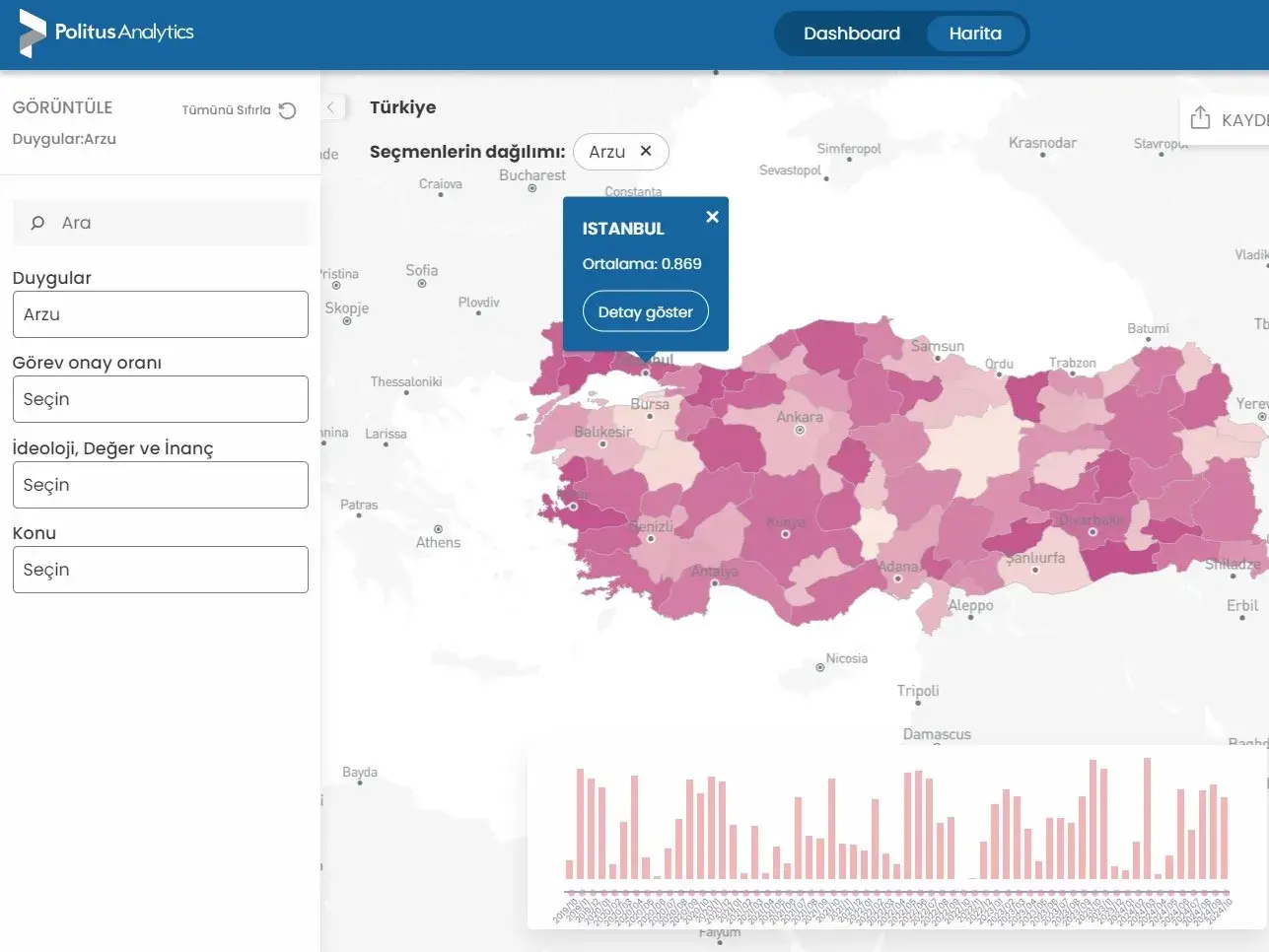Reset all filters with Tümünü Sıfırla icon
Viewport: 1269px width, 952px height.
pyautogui.click(x=287, y=110)
